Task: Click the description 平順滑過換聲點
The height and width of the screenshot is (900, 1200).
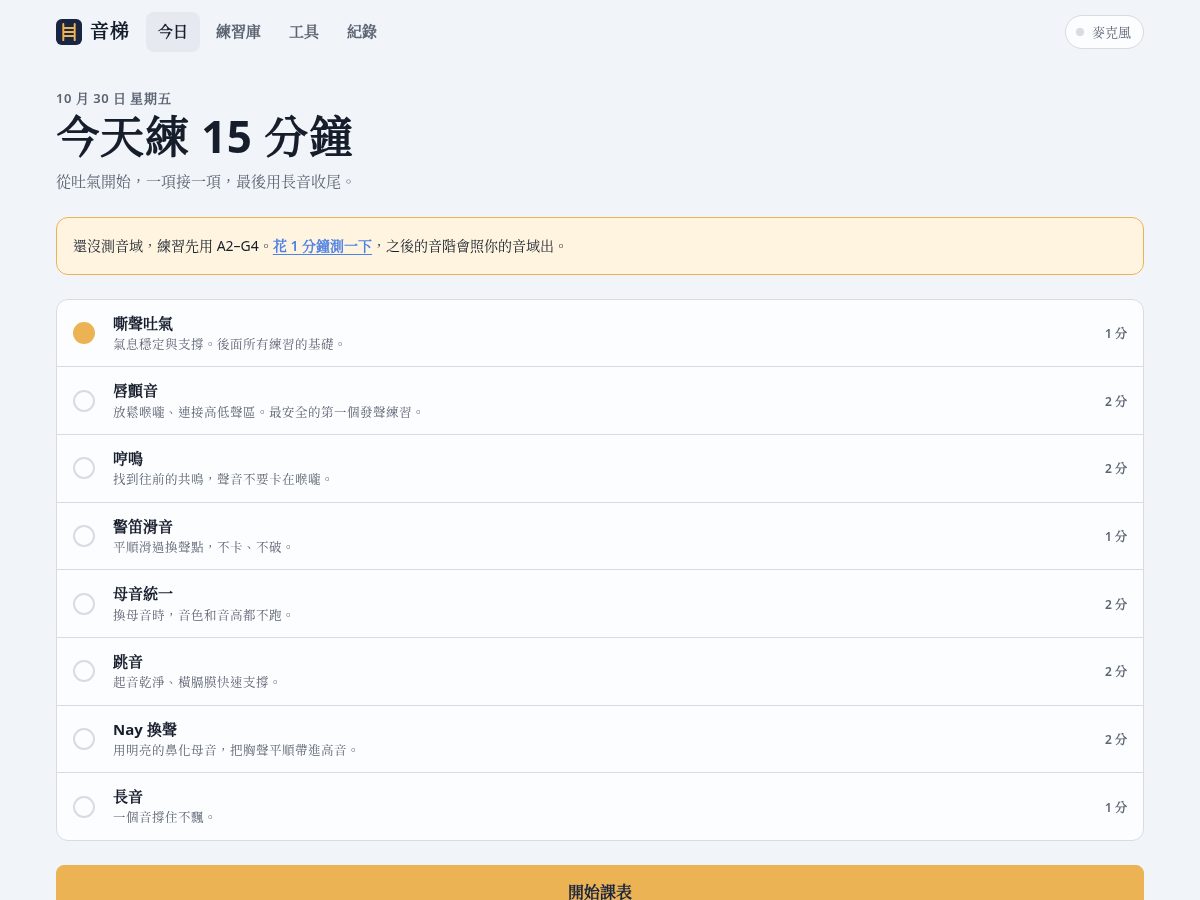Action: point(158,547)
